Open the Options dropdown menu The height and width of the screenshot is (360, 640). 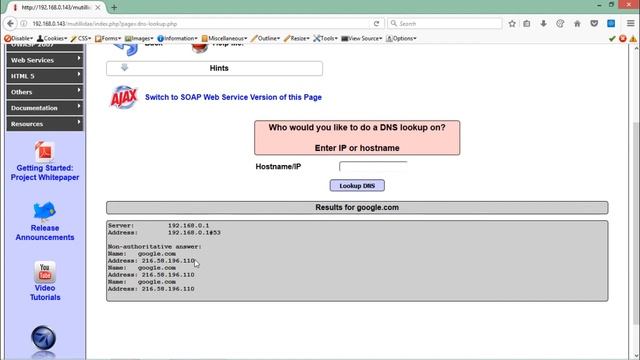coord(401,38)
